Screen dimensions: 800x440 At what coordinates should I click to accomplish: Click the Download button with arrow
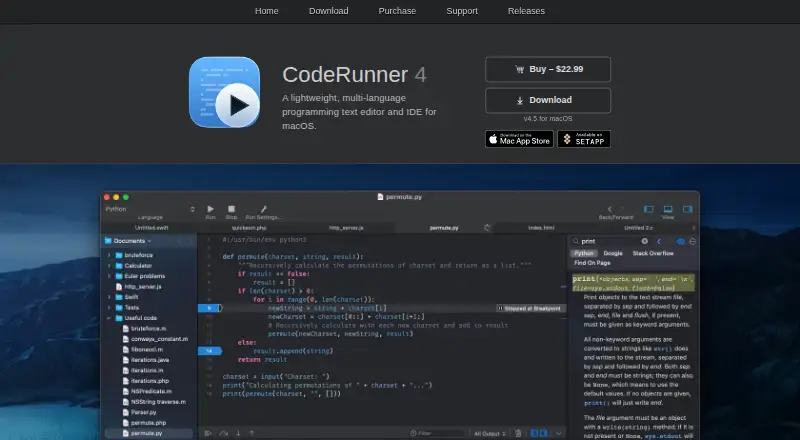point(548,101)
